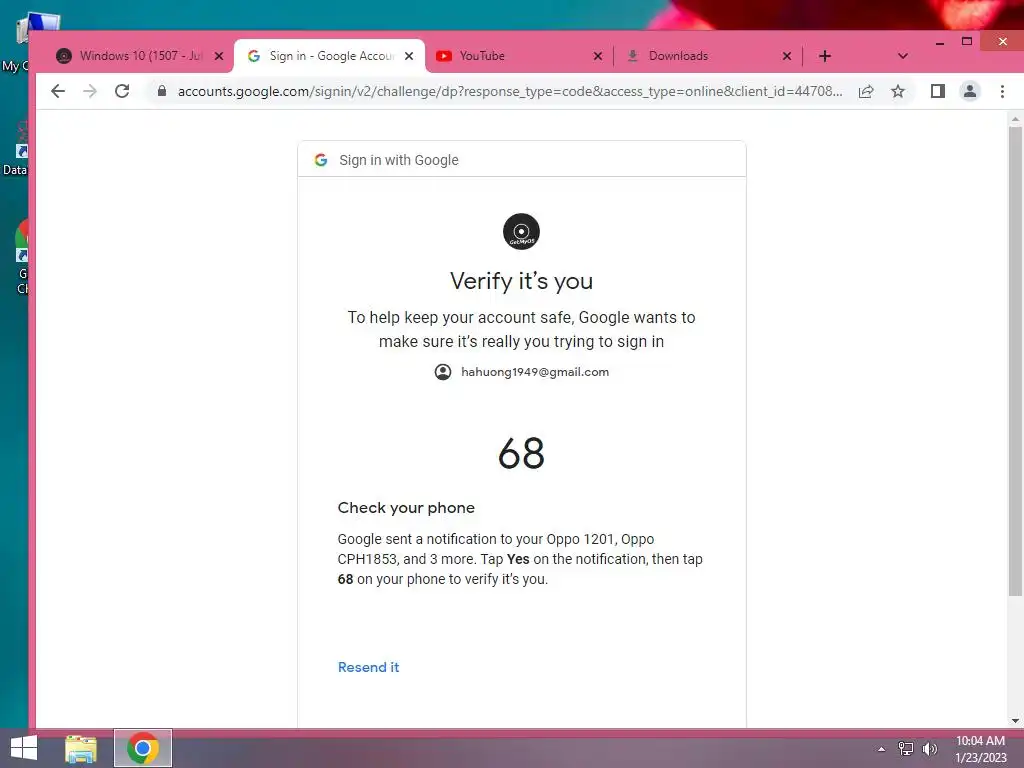
Task: Click scrollbar down arrow
Action: click(x=1015, y=721)
